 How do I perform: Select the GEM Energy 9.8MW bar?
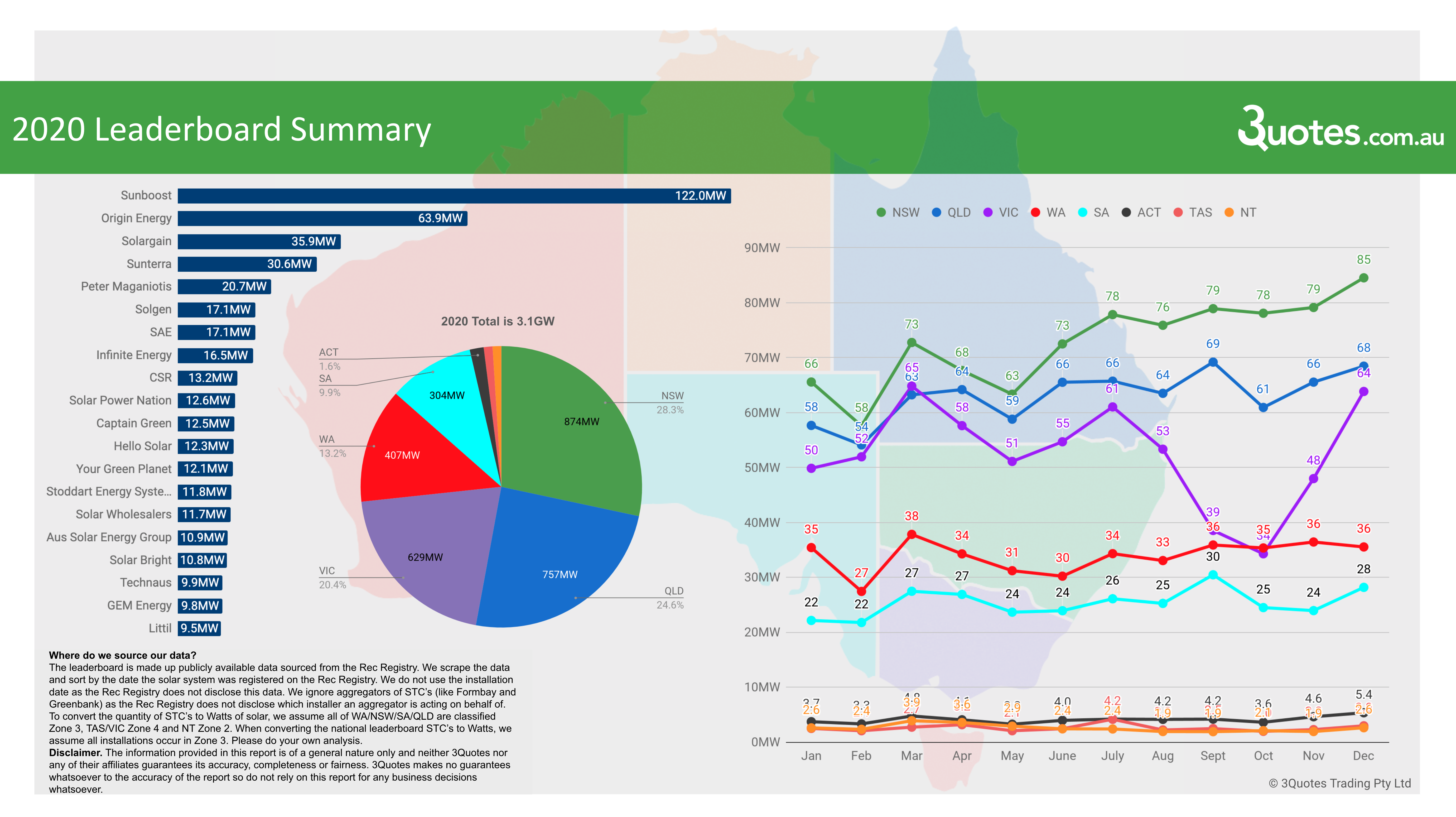(200, 605)
